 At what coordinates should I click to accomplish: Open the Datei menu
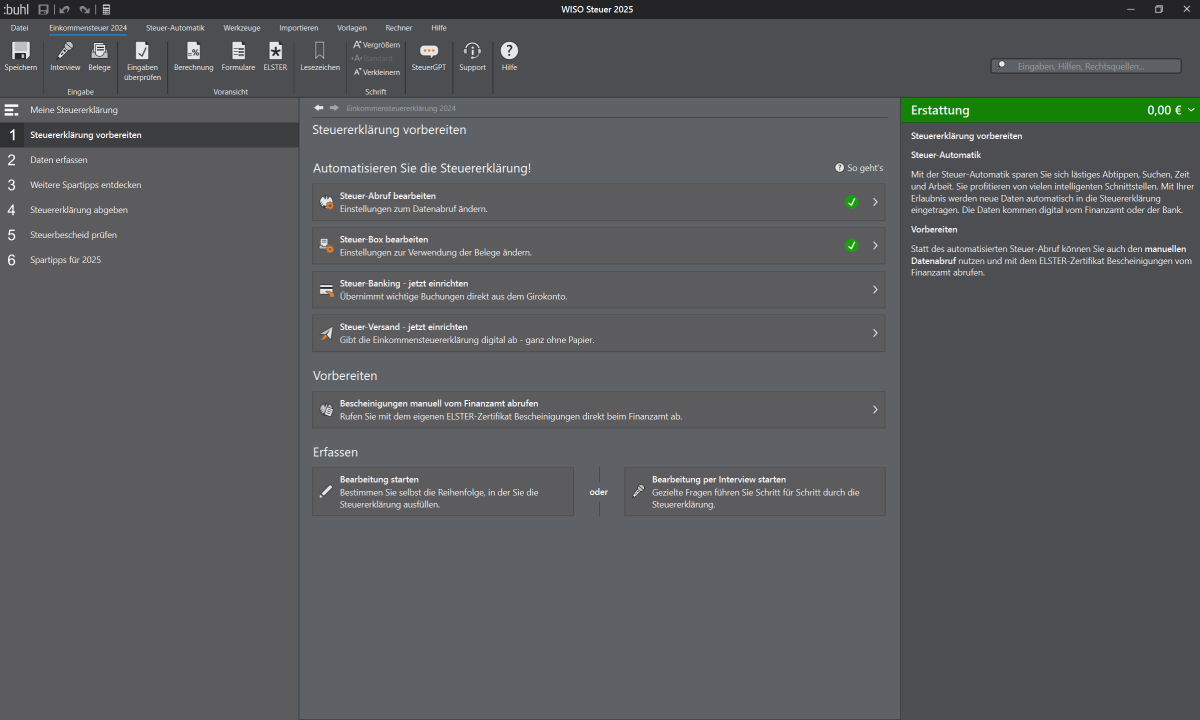(x=20, y=28)
